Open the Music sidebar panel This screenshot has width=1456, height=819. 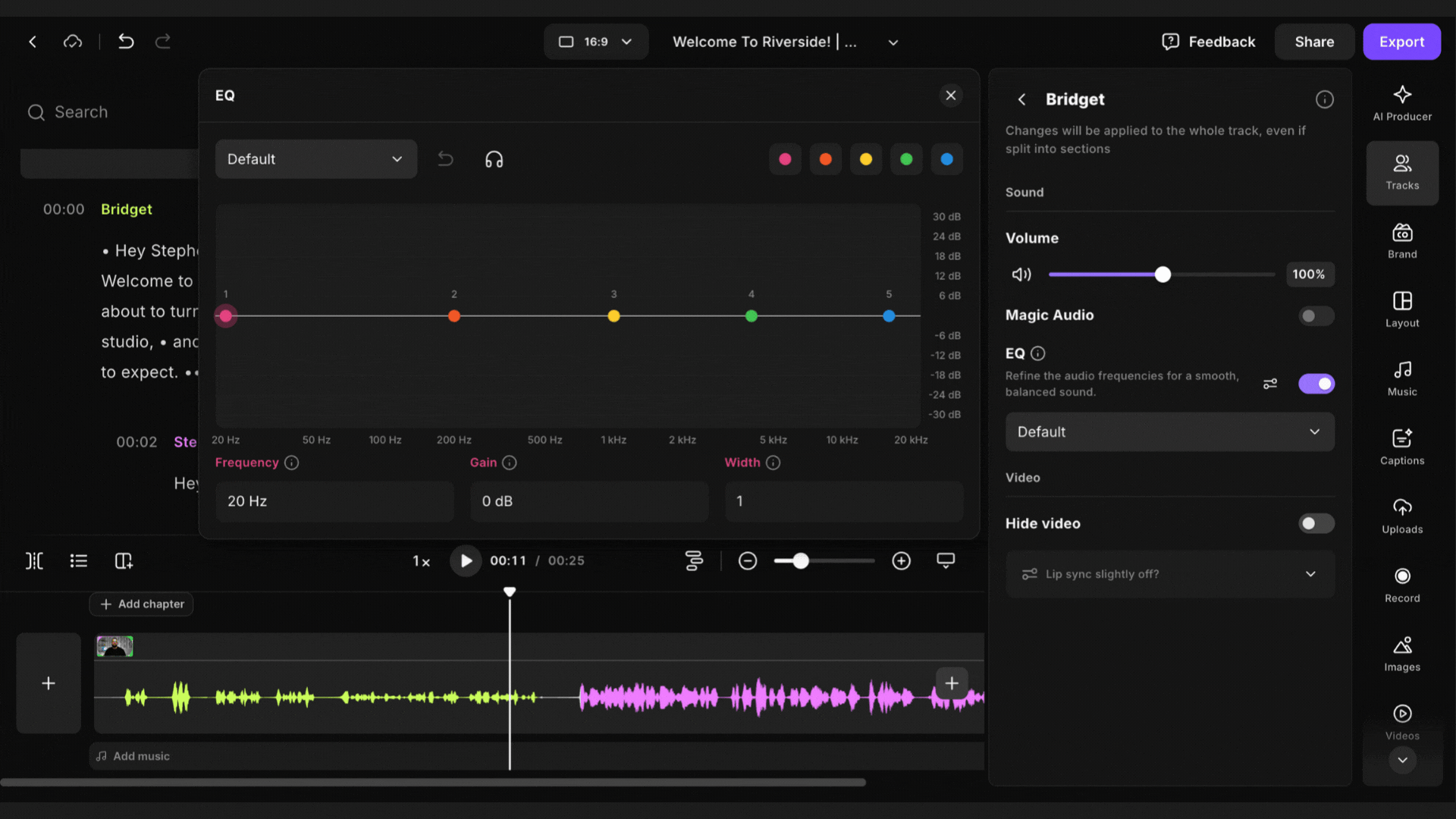pyautogui.click(x=1401, y=378)
